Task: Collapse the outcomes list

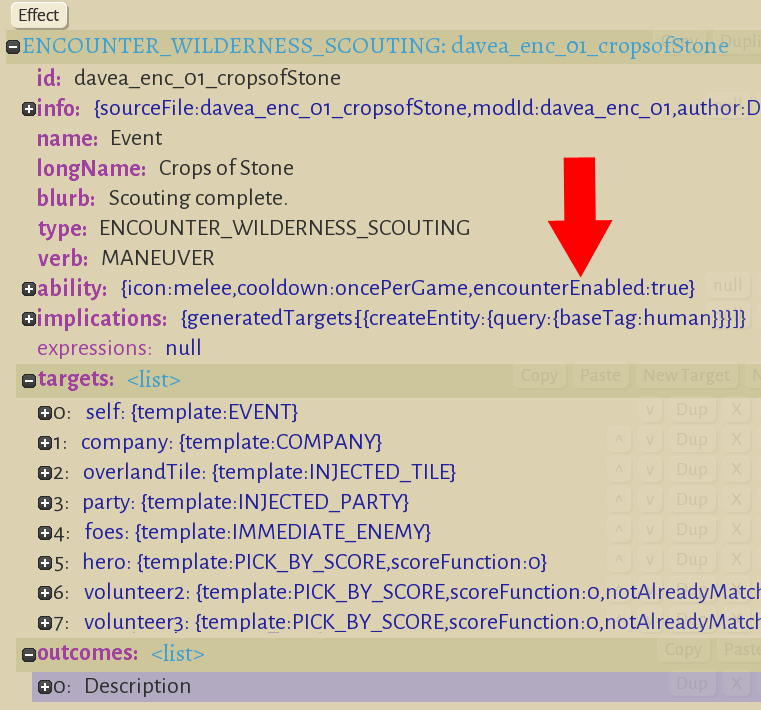Action: pyautogui.click(x=28, y=654)
